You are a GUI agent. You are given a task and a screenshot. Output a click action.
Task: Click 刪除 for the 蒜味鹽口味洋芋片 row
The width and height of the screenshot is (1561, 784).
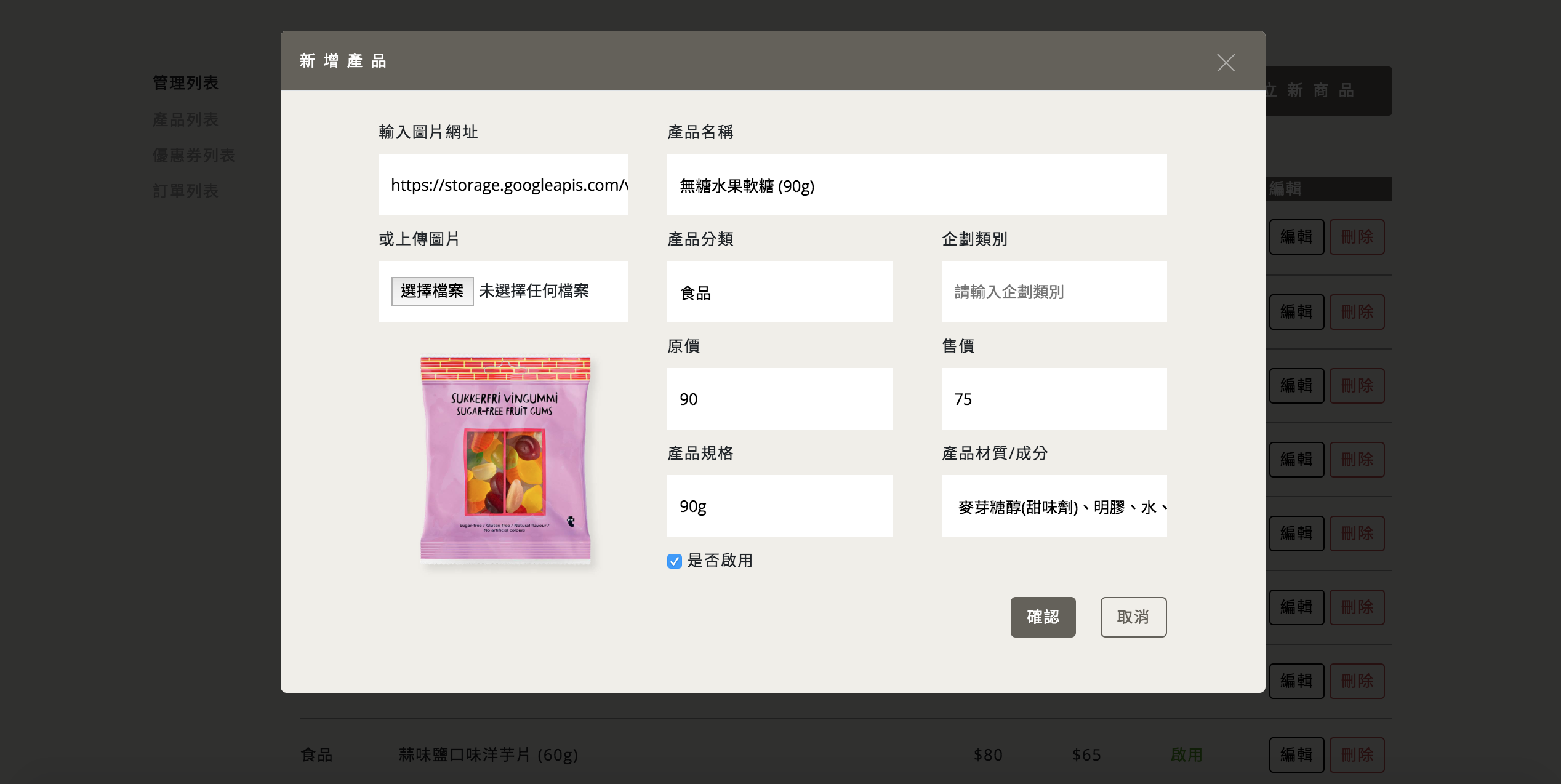click(1357, 754)
